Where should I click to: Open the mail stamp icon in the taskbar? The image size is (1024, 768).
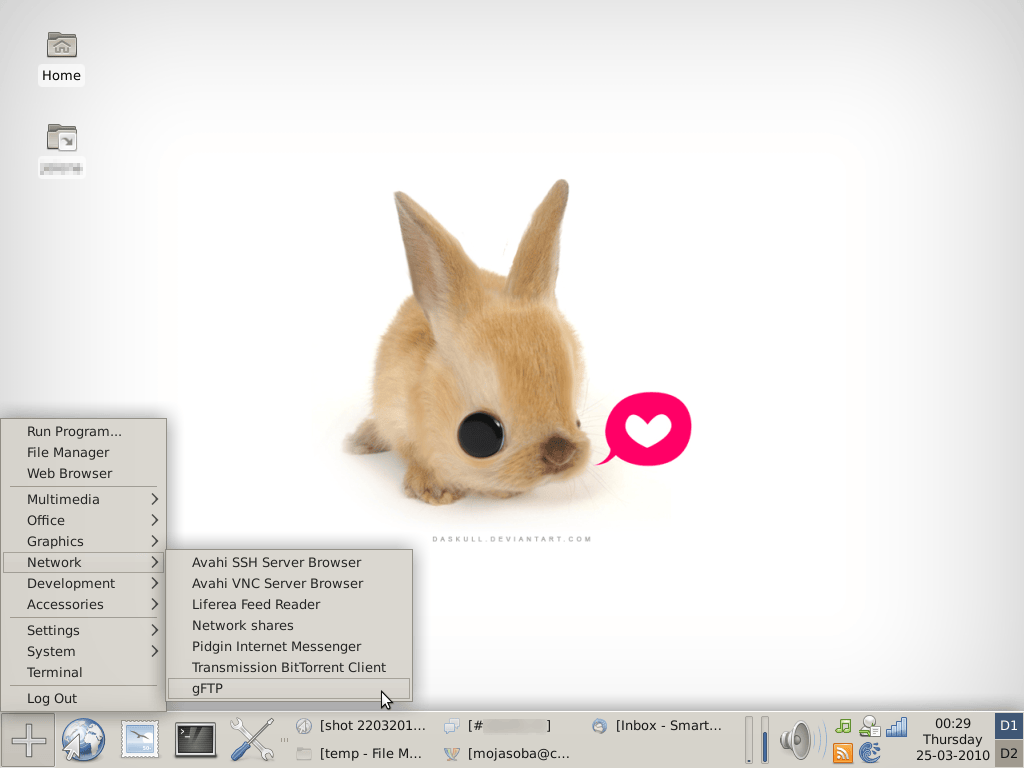(139, 740)
